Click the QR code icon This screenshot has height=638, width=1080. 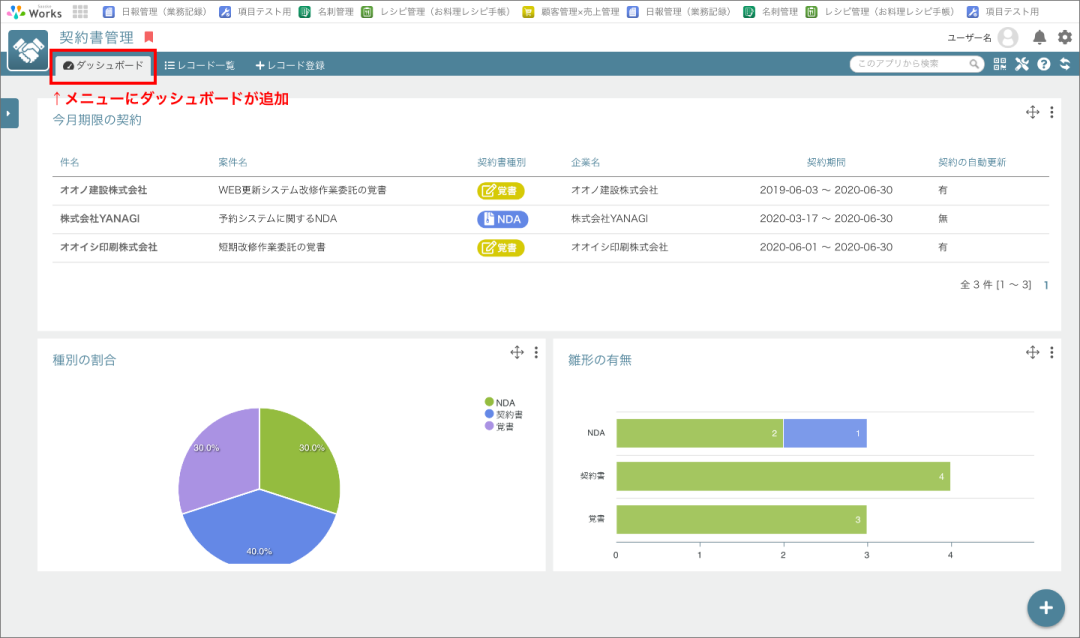pyautogui.click(x=1000, y=64)
